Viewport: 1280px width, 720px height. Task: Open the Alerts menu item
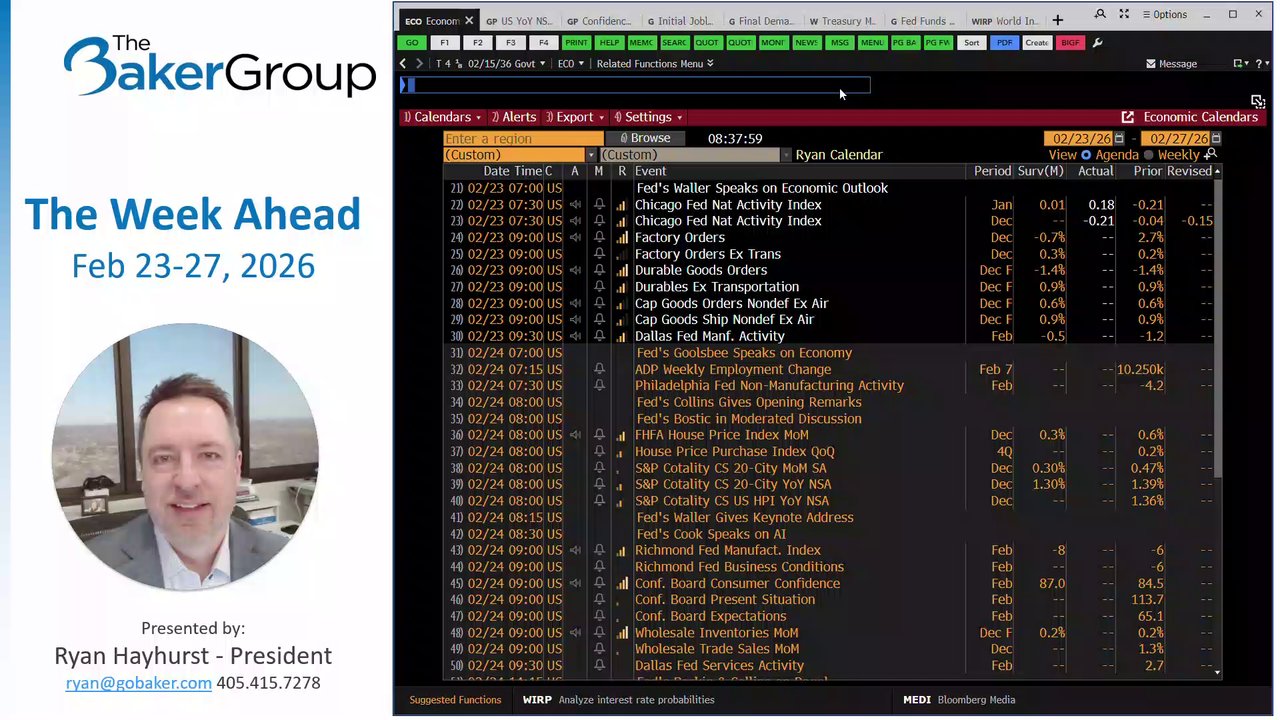[513, 117]
